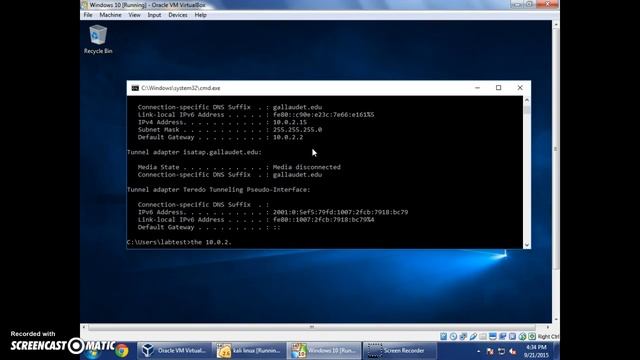Open the View menu
Image resolution: width=640 pixels, height=360 pixels.
pyautogui.click(x=134, y=15)
